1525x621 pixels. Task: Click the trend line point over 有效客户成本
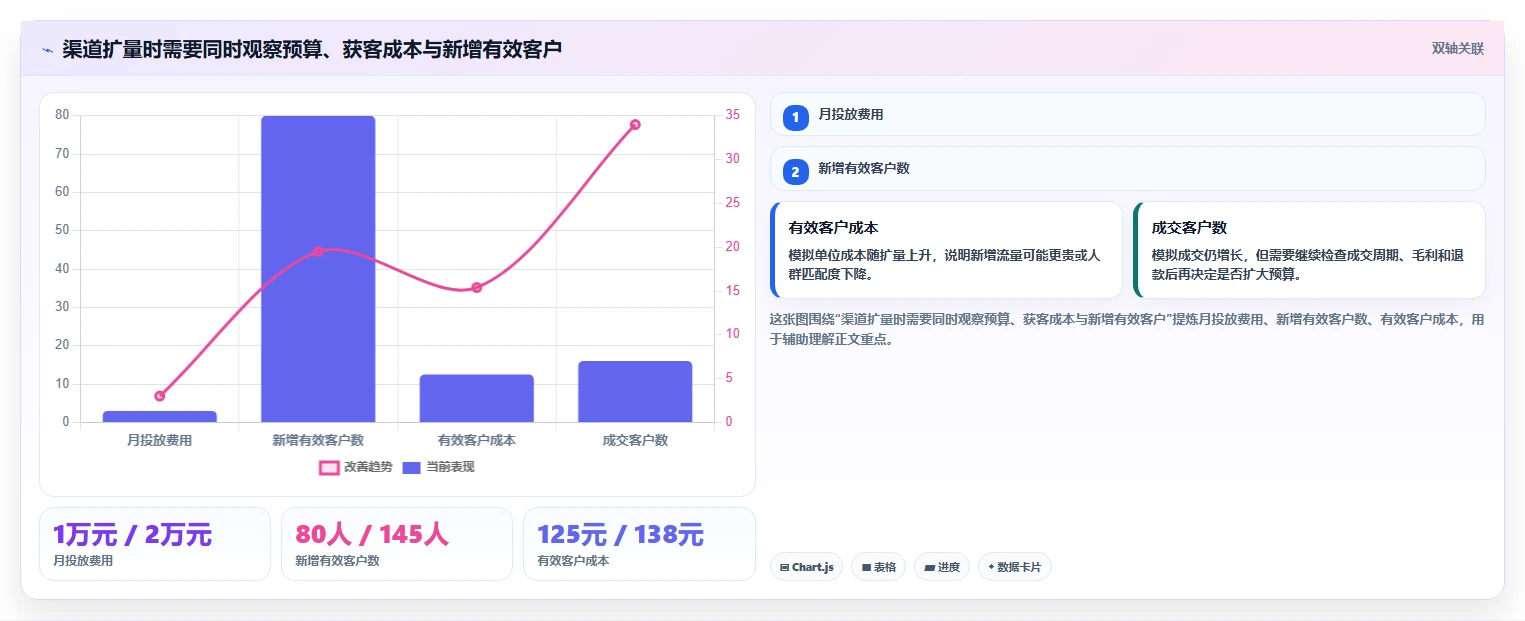click(x=476, y=288)
